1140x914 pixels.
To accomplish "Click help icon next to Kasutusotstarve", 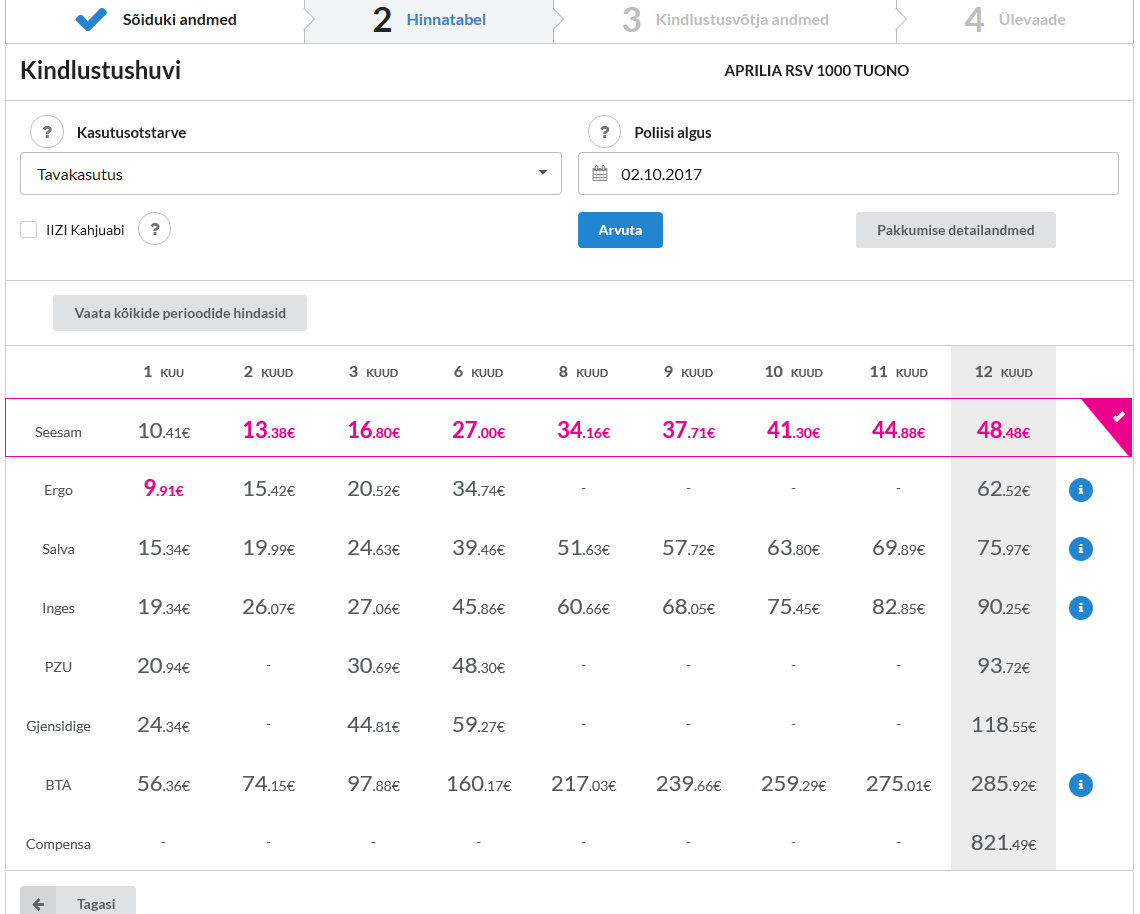I will click(47, 132).
